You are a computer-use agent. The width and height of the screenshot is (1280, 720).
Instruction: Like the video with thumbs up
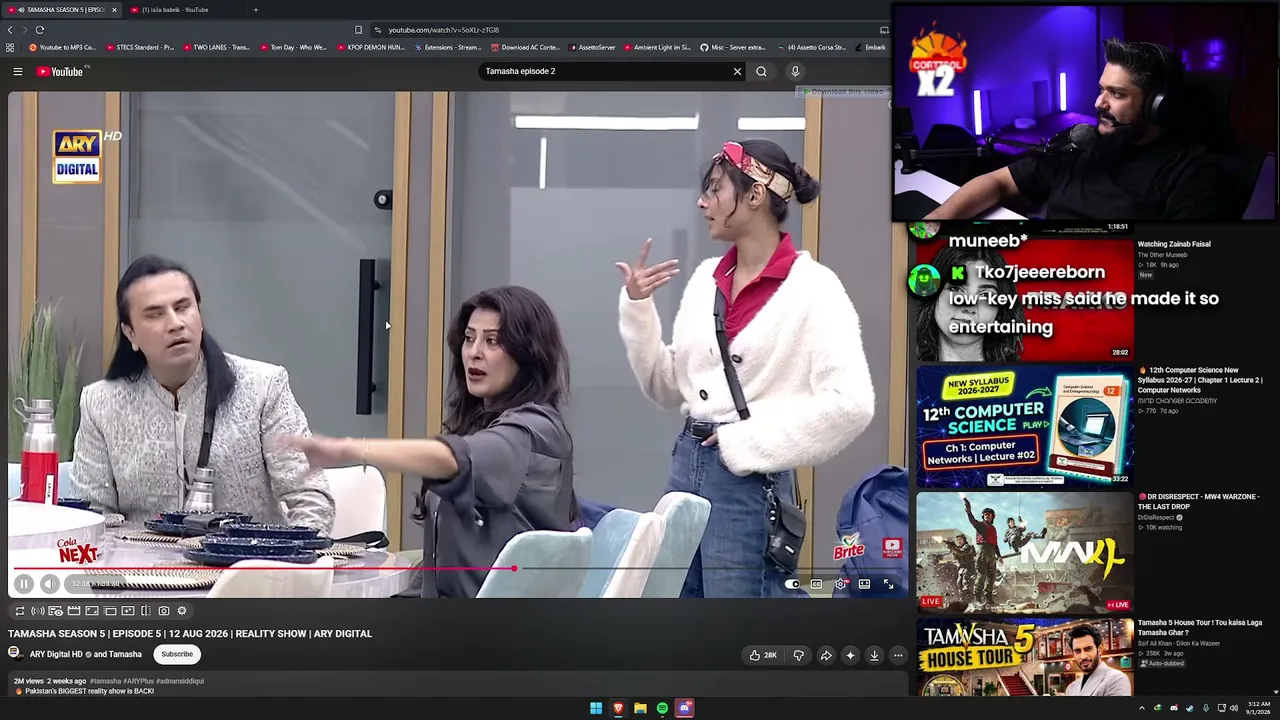(x=763, y=656)
